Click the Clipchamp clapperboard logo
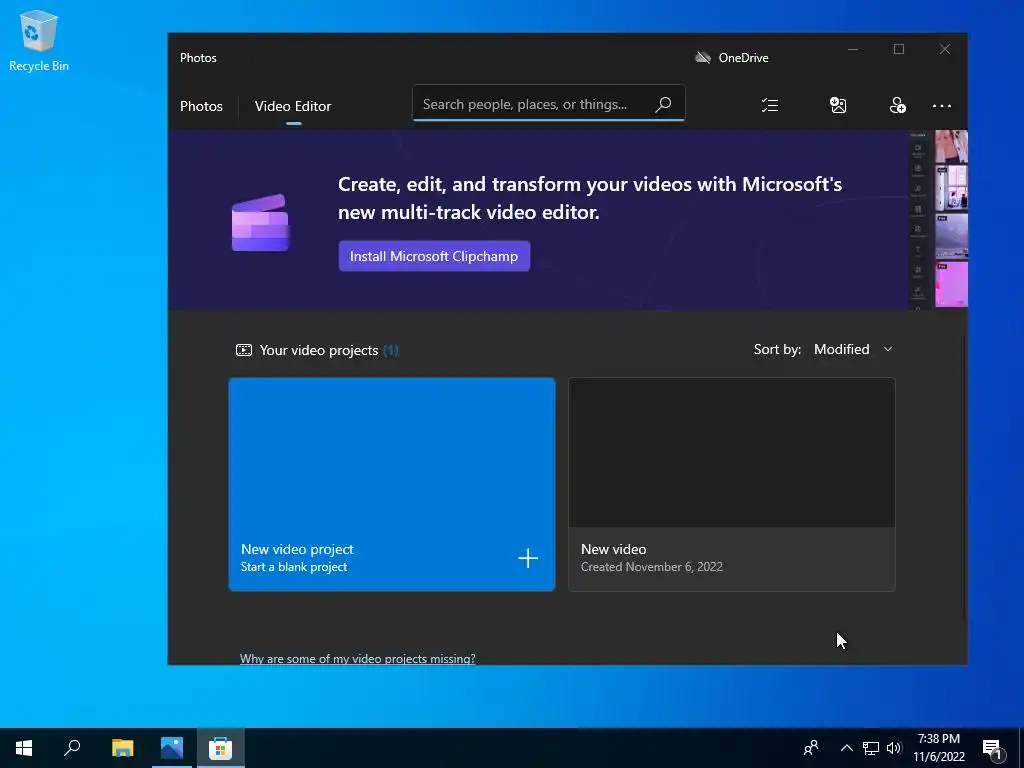This screenshot has height=768, width=1024. 260,223
